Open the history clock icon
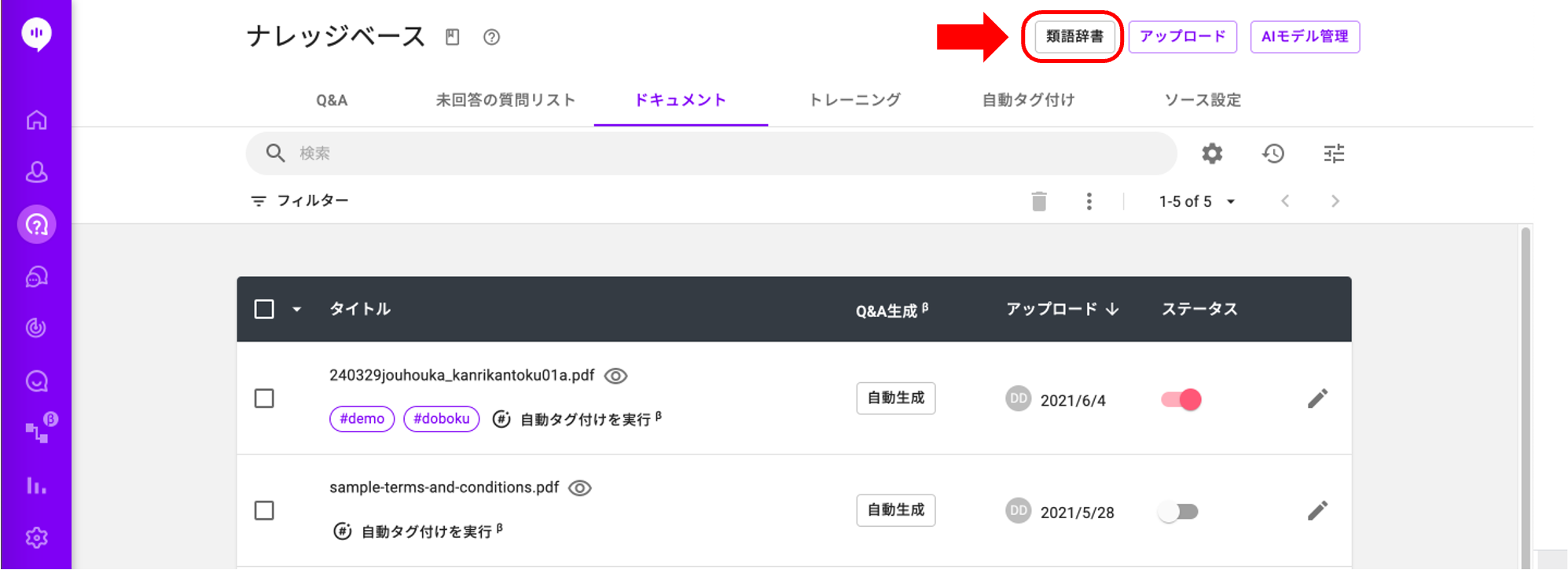The image size is (1568, 570). (x=1273, y=153)
